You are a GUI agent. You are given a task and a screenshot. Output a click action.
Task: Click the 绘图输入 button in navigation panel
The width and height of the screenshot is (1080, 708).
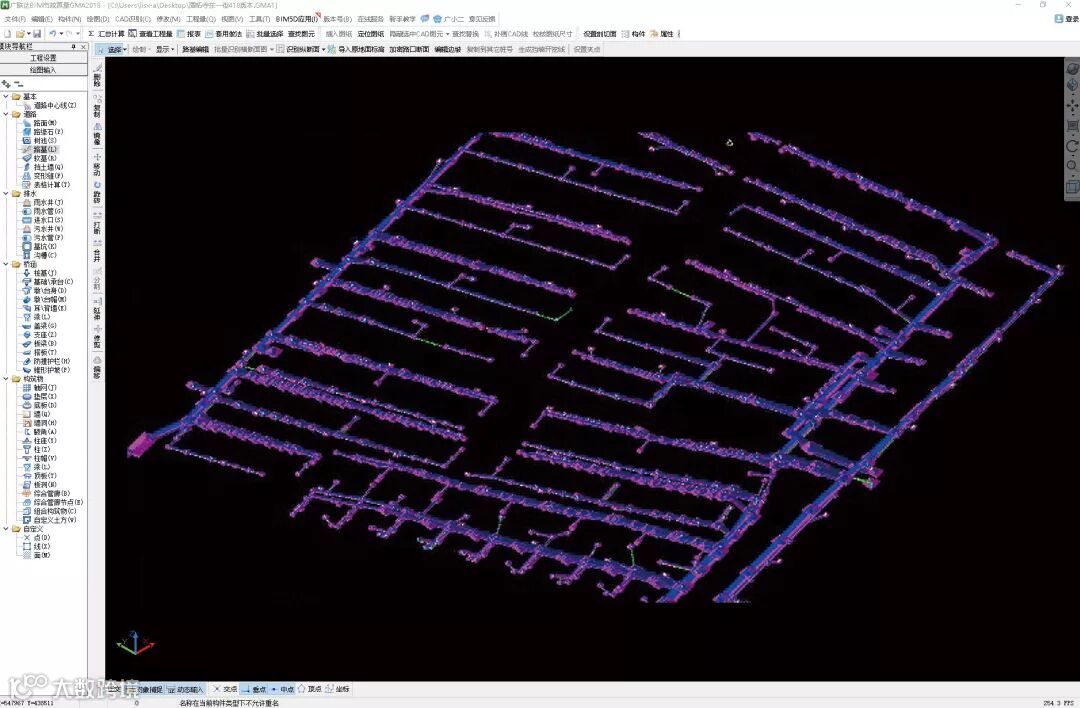[x=43, y=70]
